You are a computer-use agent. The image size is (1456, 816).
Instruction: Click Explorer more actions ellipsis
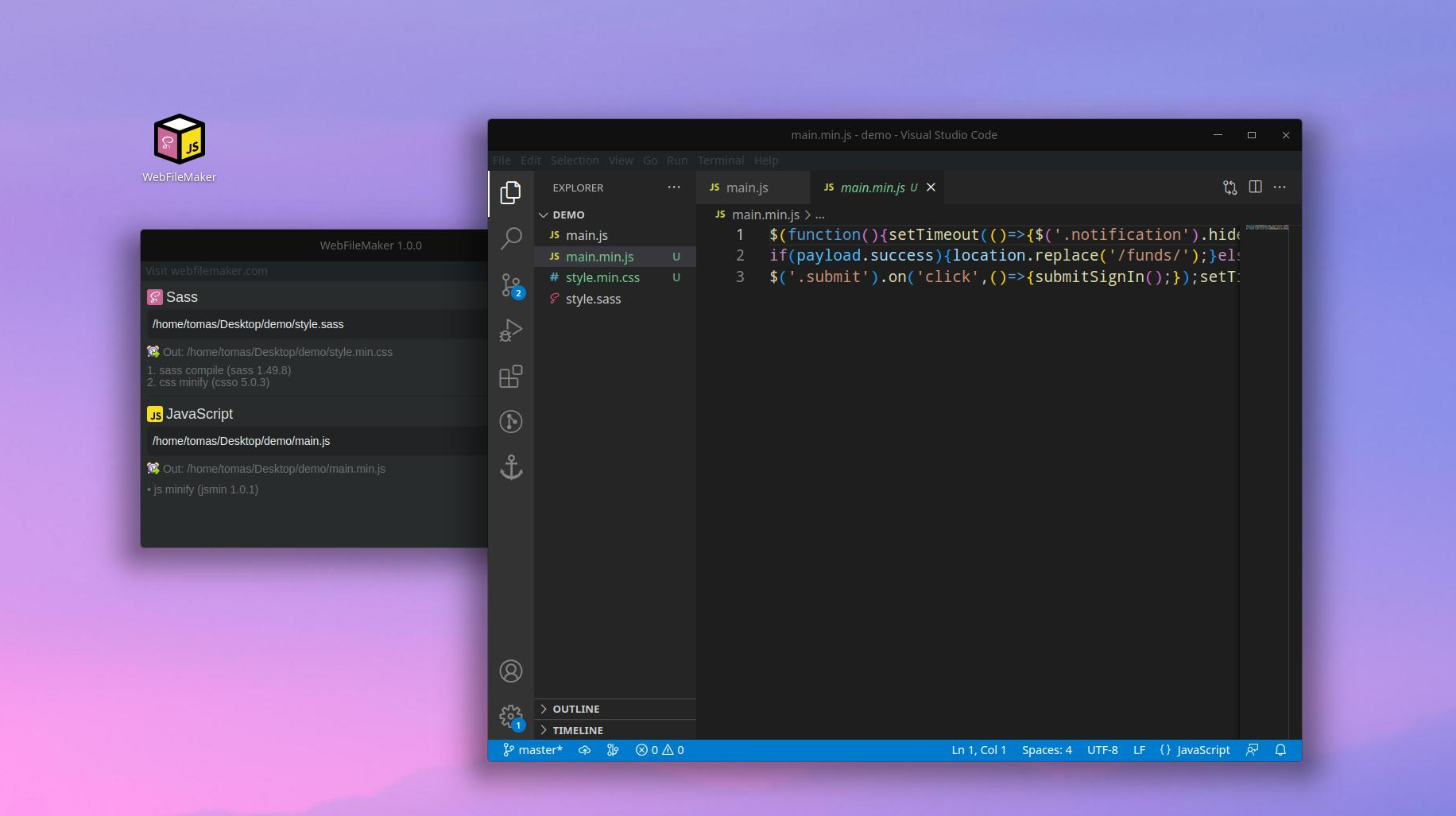(x=674, y=188)
